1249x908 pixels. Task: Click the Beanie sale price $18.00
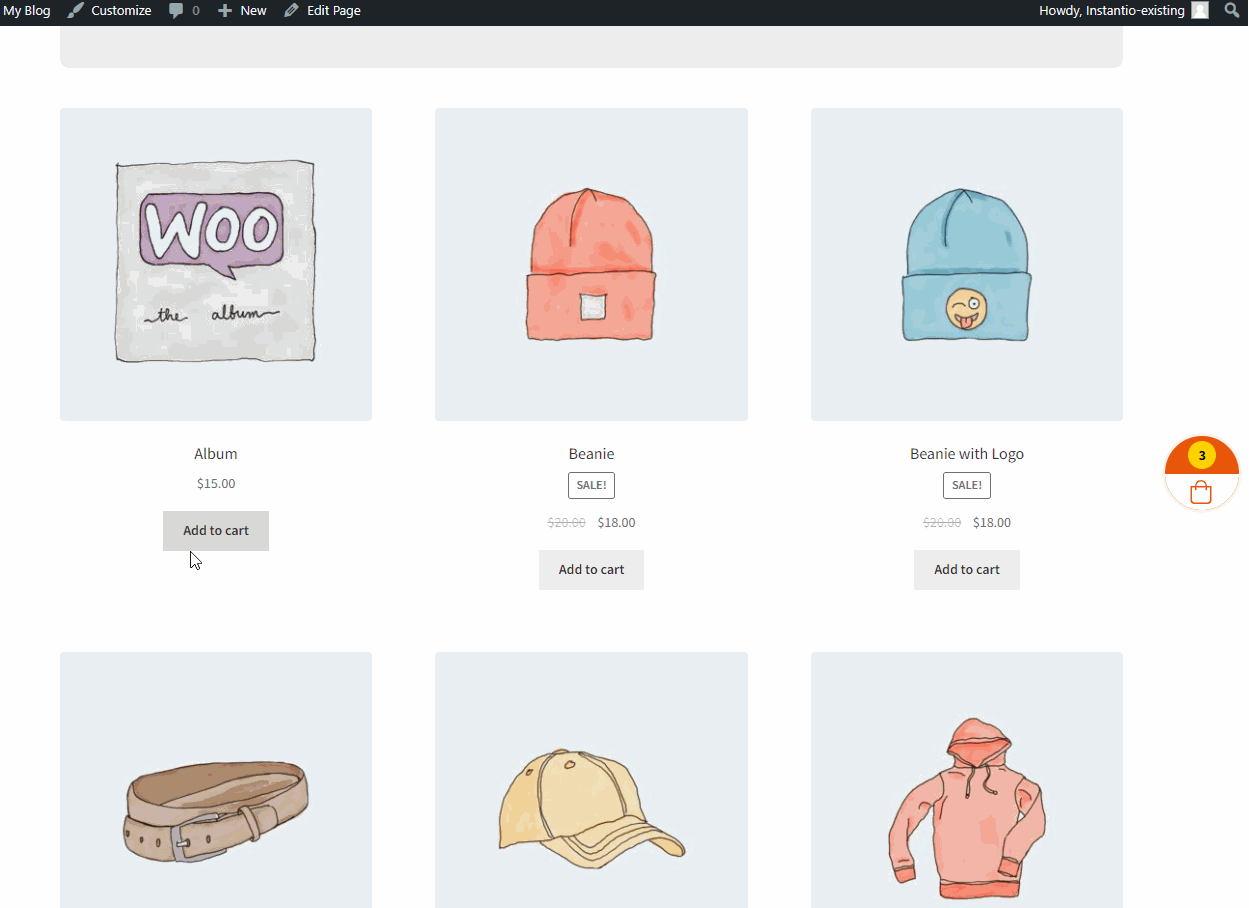coord(616,523)
